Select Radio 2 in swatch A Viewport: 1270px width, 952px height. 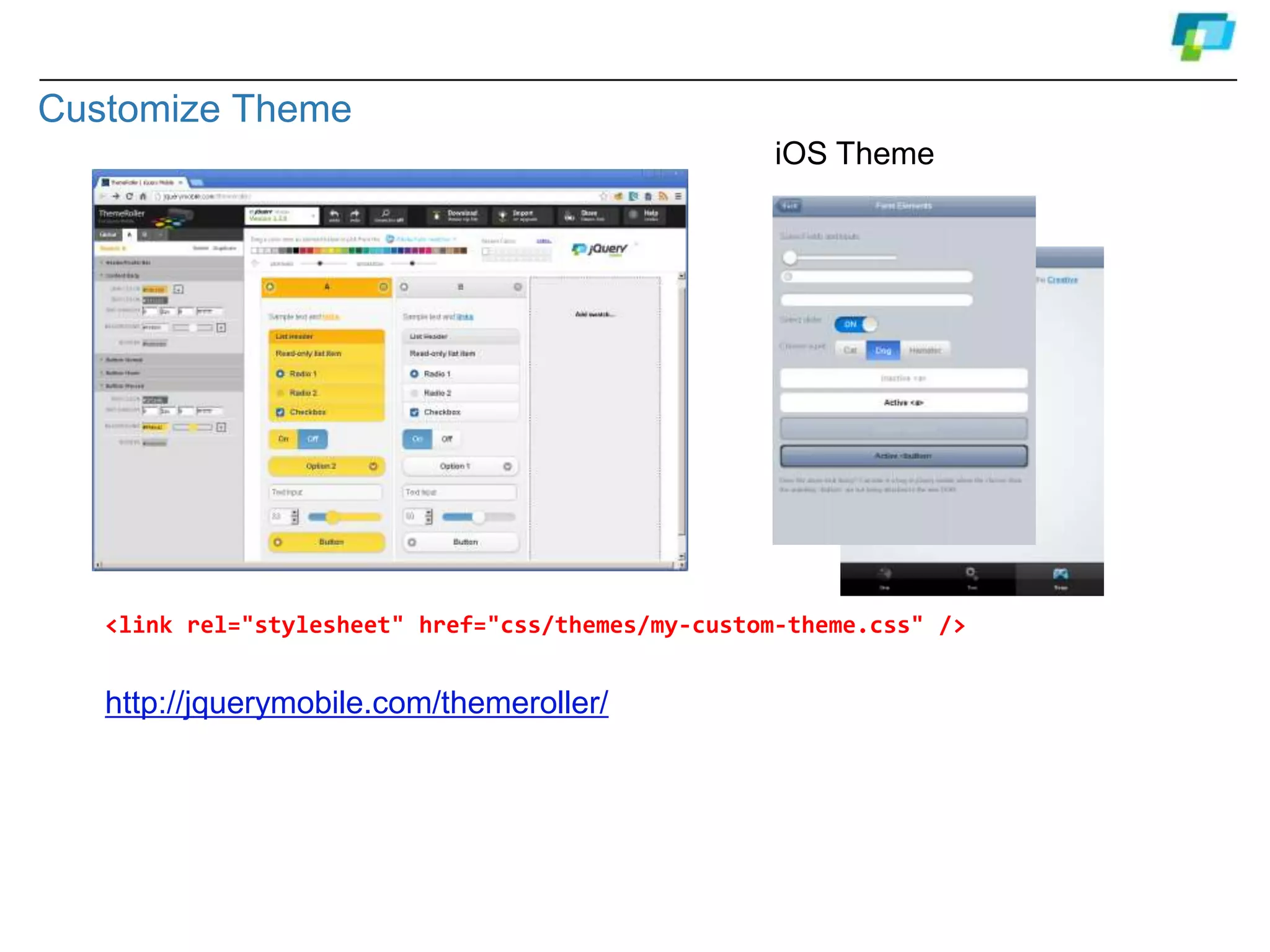(327, 393)
